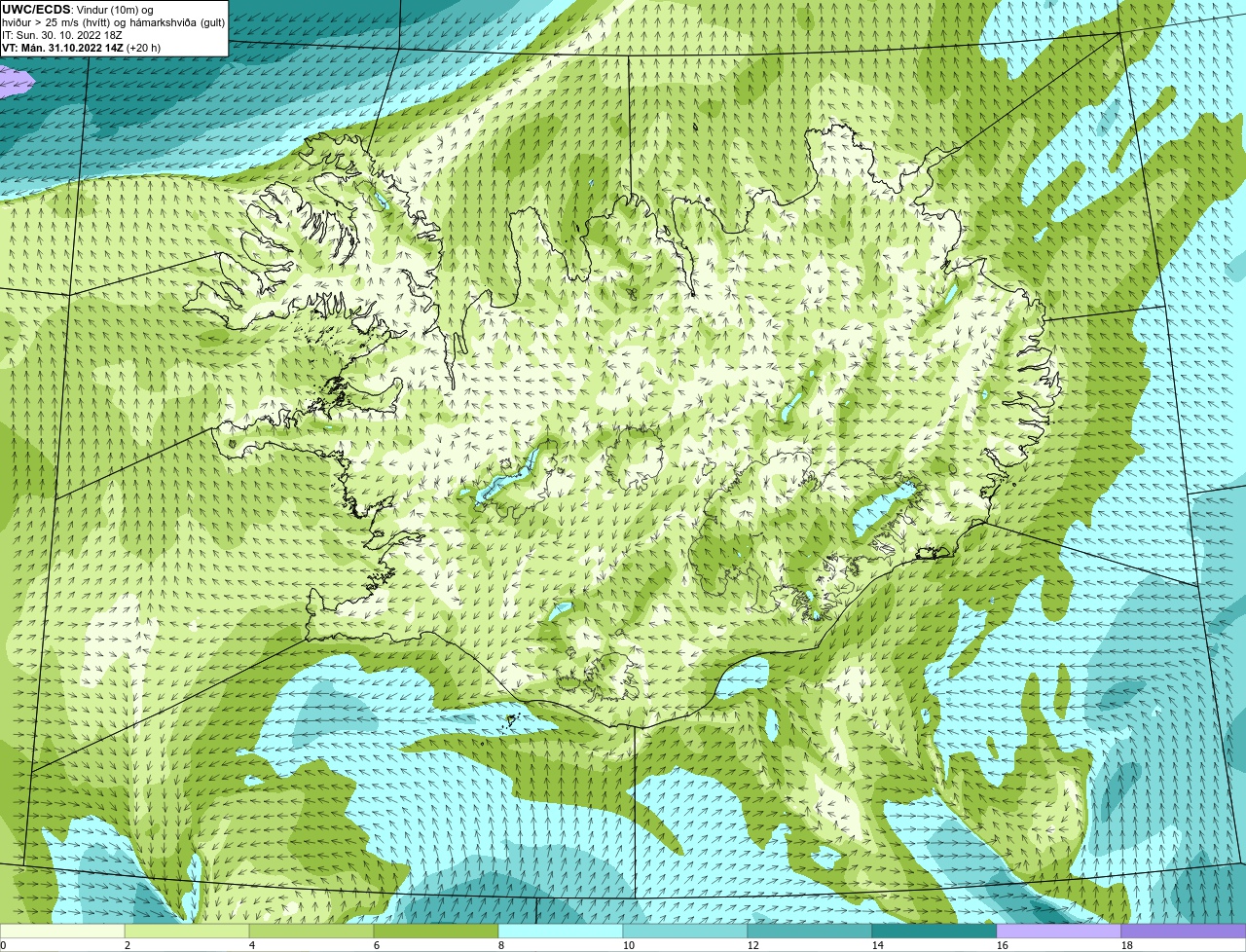Click the light purple 16–18 m/s legend swatch
Viewport: 1246px width, 952px height.
point(1059,932)
